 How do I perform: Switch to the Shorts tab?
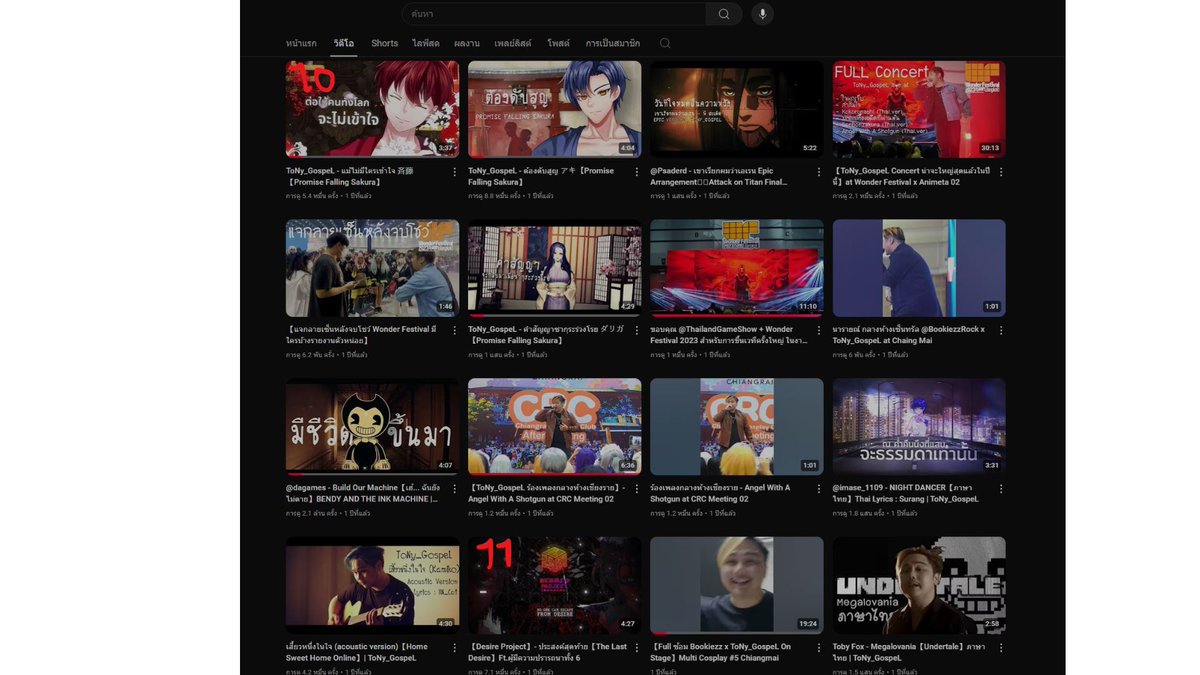pyautogui.click(x=385, y=43)
